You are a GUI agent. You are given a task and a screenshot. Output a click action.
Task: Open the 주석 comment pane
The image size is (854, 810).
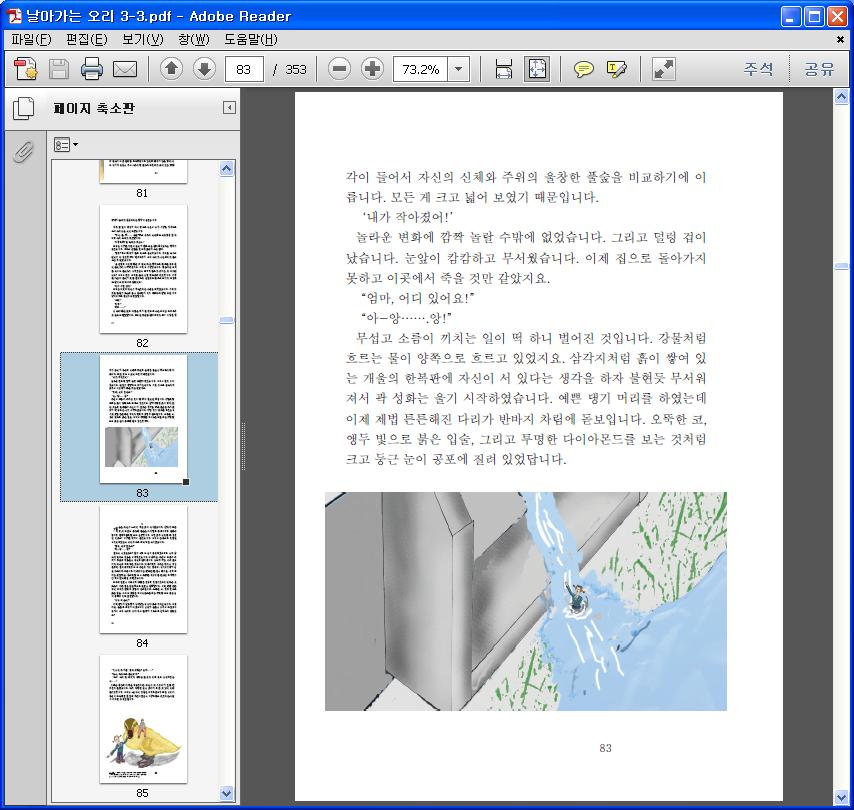[758, 69]
